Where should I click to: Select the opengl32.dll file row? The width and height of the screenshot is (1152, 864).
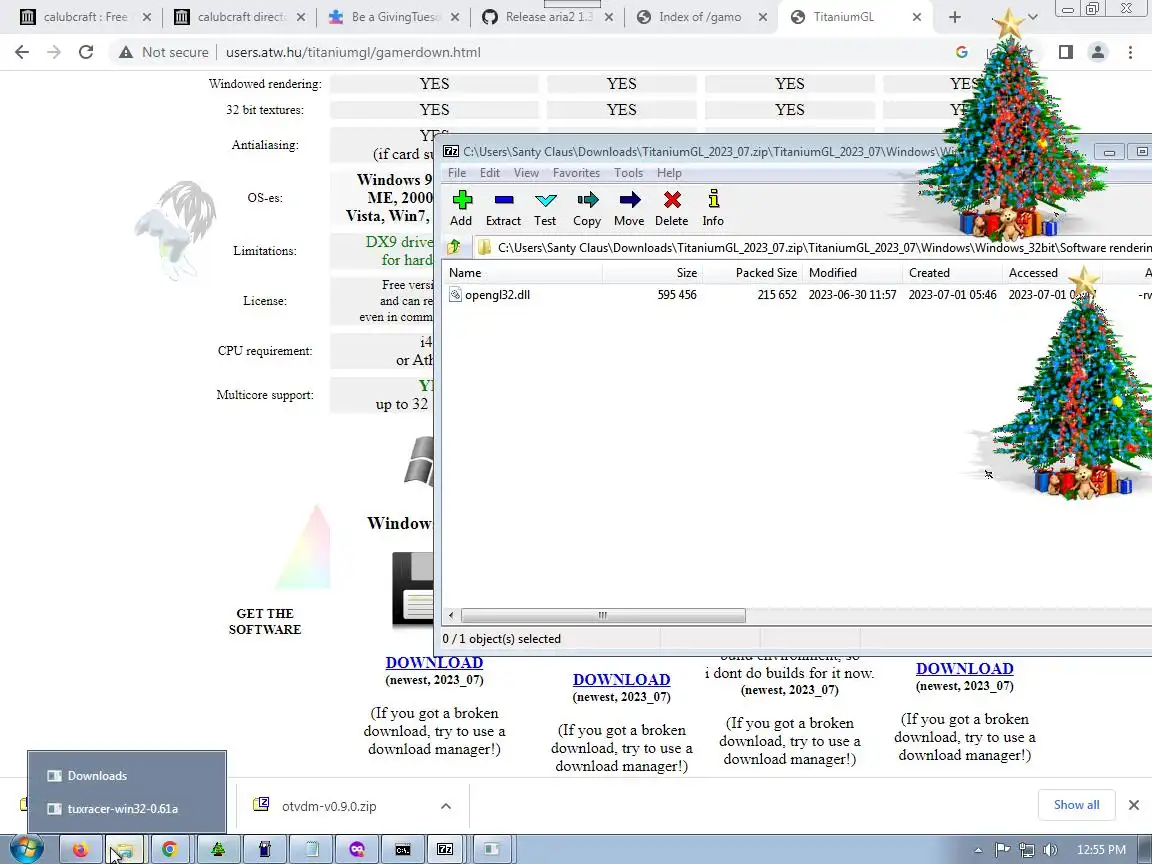[796, 295]
